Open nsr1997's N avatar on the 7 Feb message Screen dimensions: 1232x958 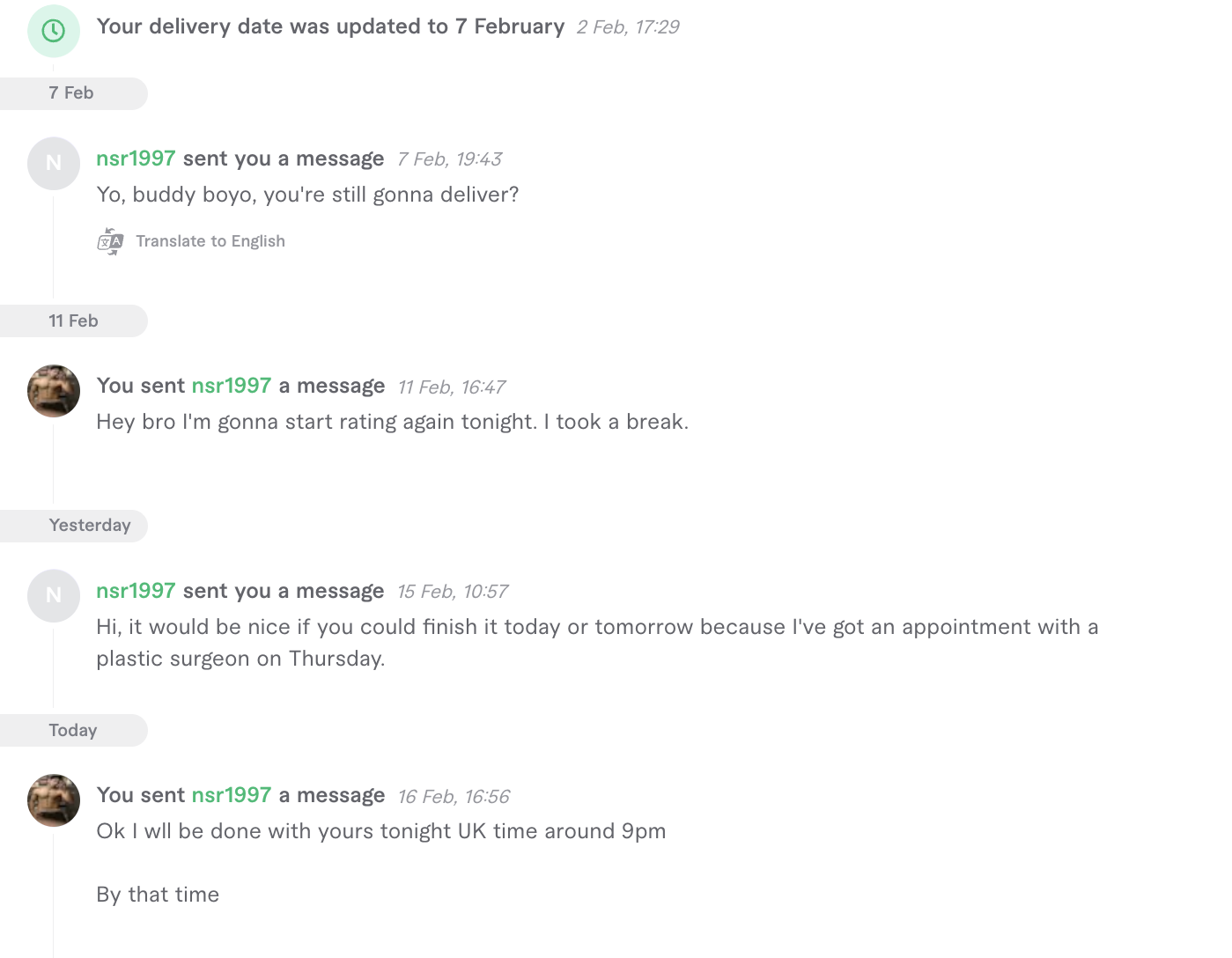pos(54,164)
